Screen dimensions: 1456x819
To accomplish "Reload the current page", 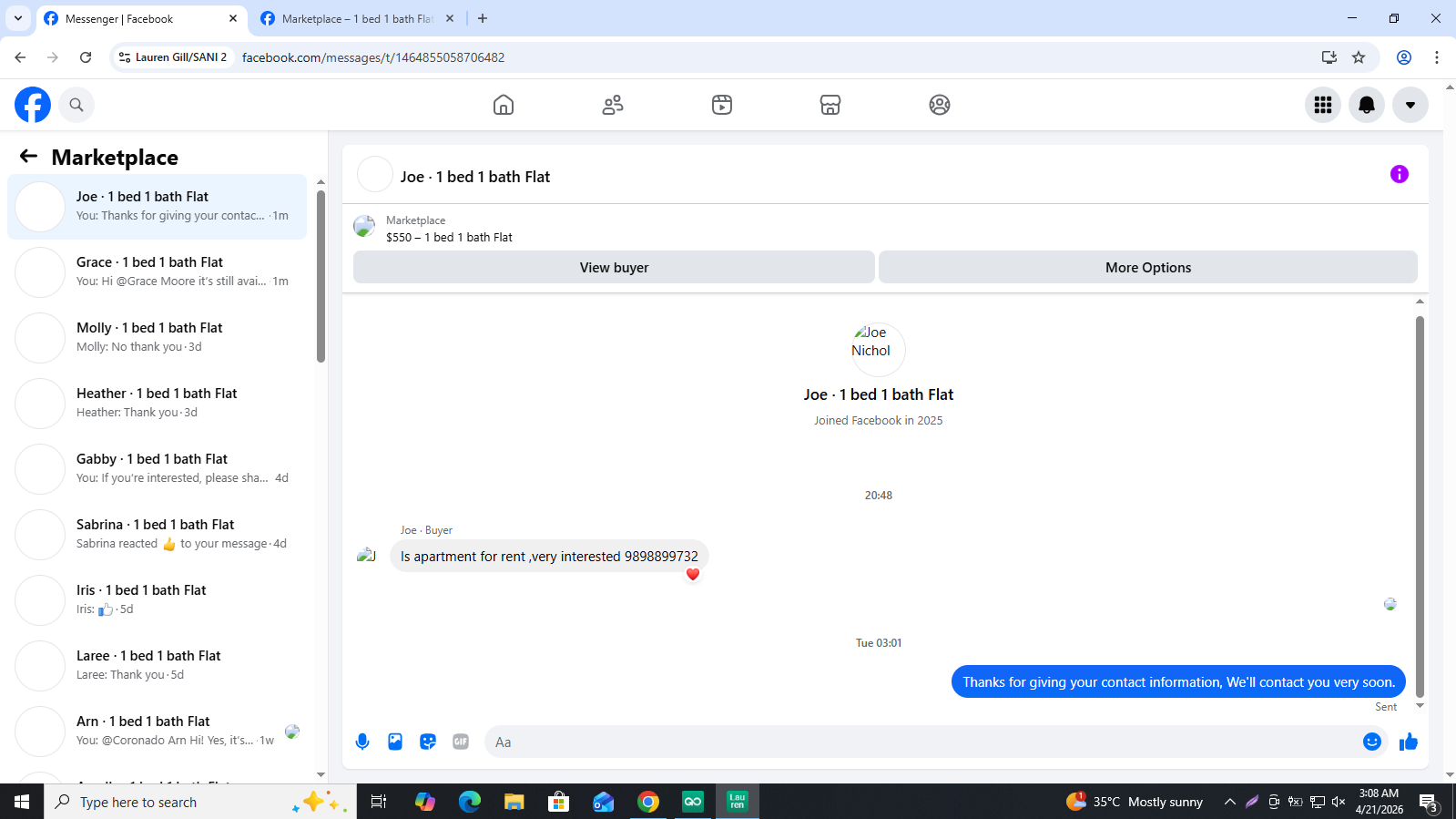I will [x=86, y=57].
